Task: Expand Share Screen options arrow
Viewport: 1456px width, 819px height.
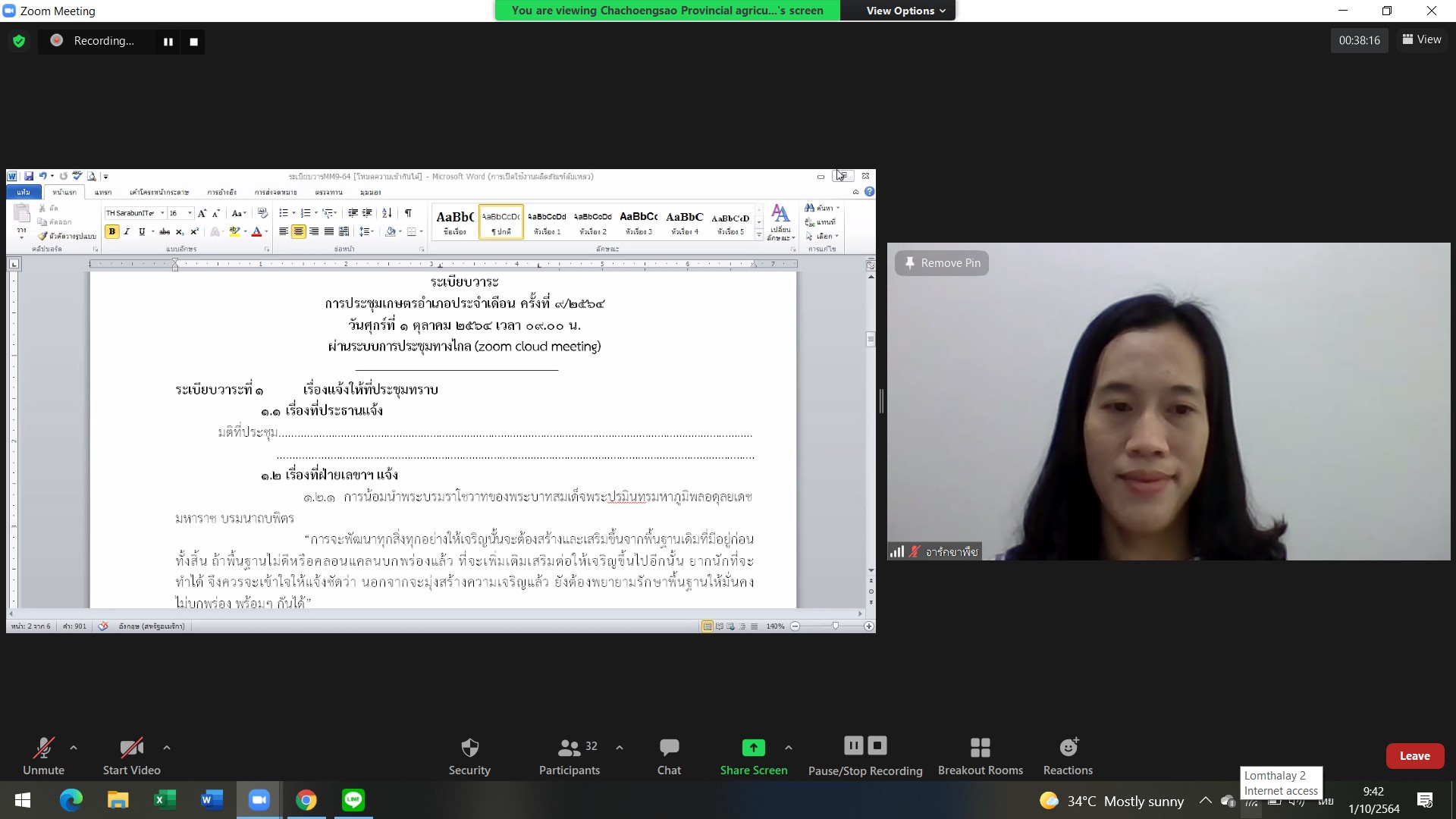Action: pyautogui.click(x=789, y=748)
